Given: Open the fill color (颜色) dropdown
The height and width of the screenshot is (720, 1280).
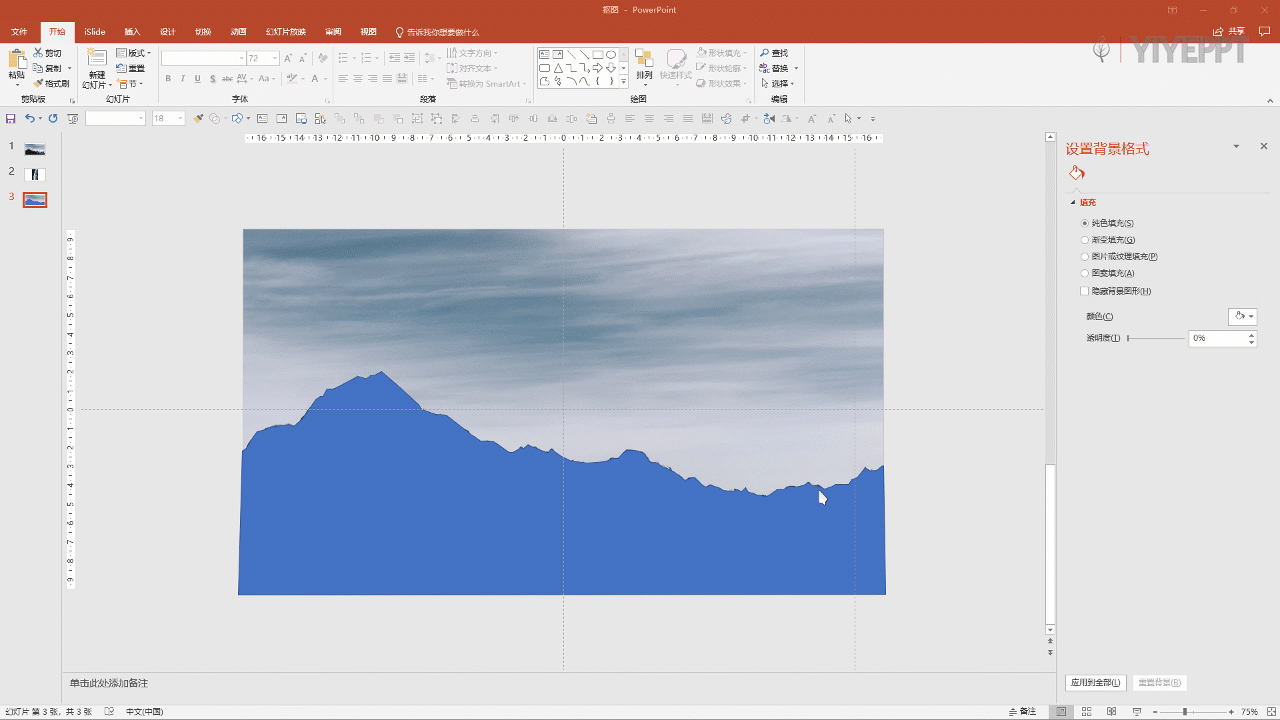Looking at the screenshot, I should tap(1242, 316).
